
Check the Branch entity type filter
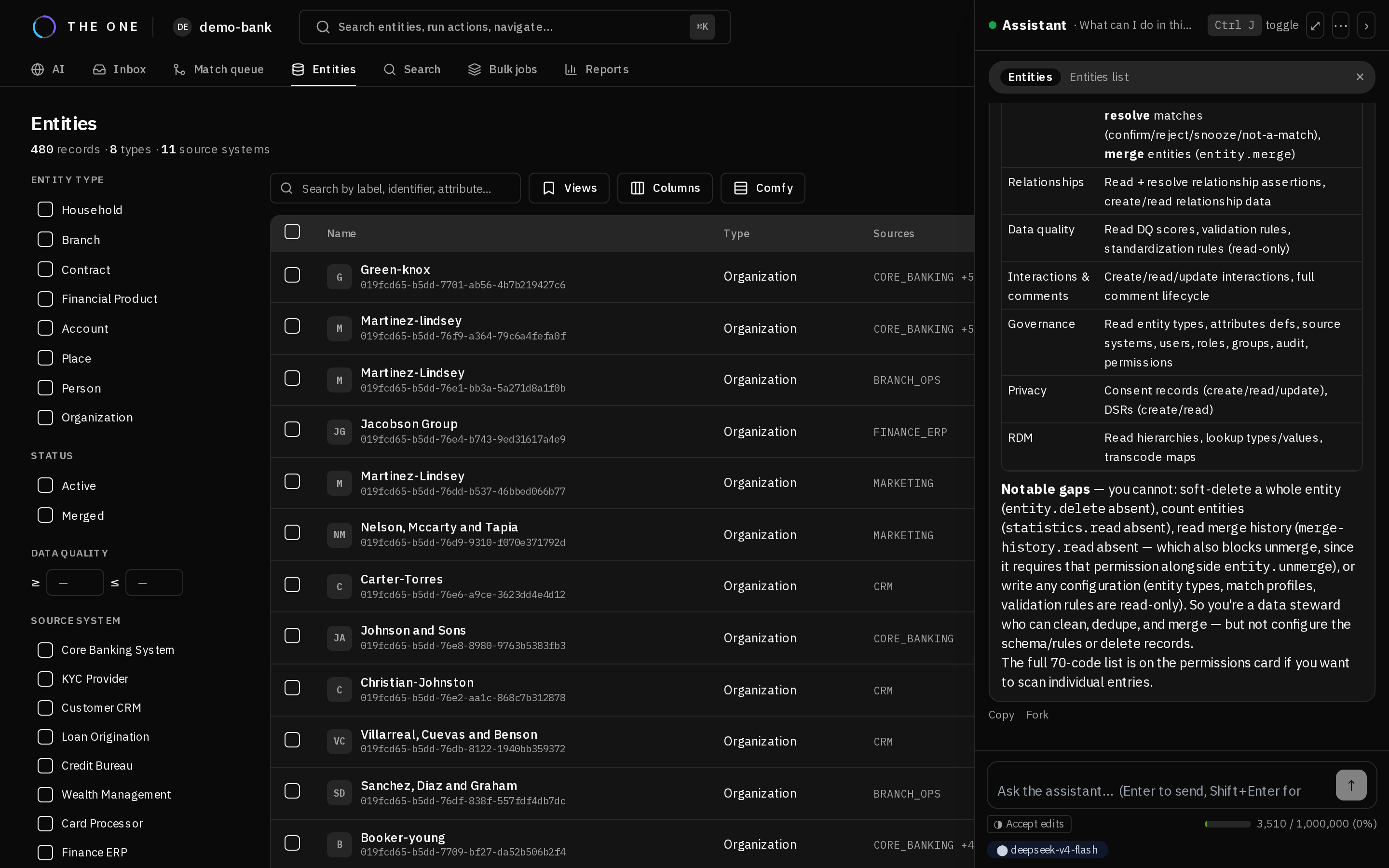pyautogui.click(x=45, y=239)
